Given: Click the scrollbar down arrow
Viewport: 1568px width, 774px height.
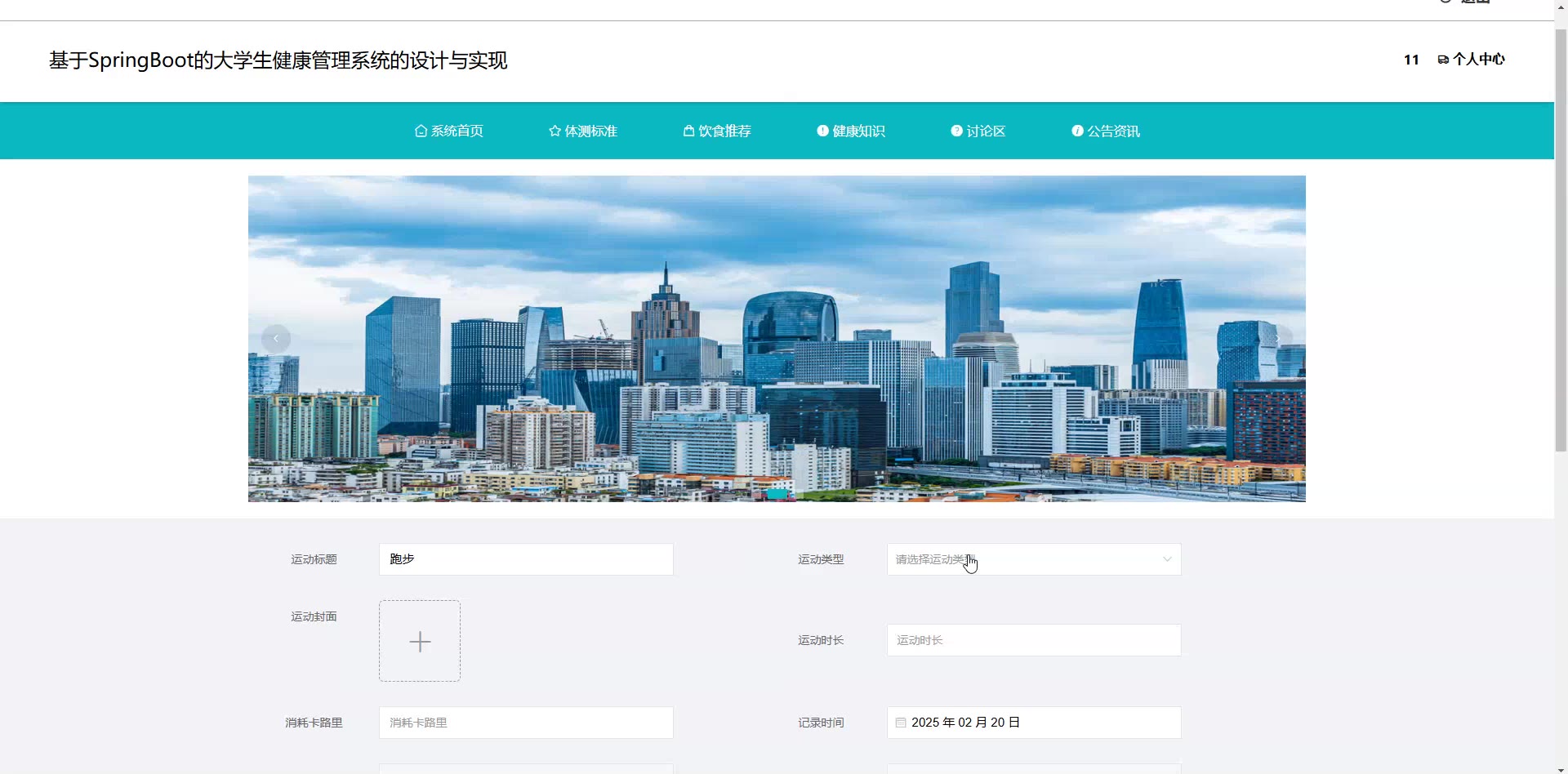Looking at the screenshot, I should [x=1561, y=768].
